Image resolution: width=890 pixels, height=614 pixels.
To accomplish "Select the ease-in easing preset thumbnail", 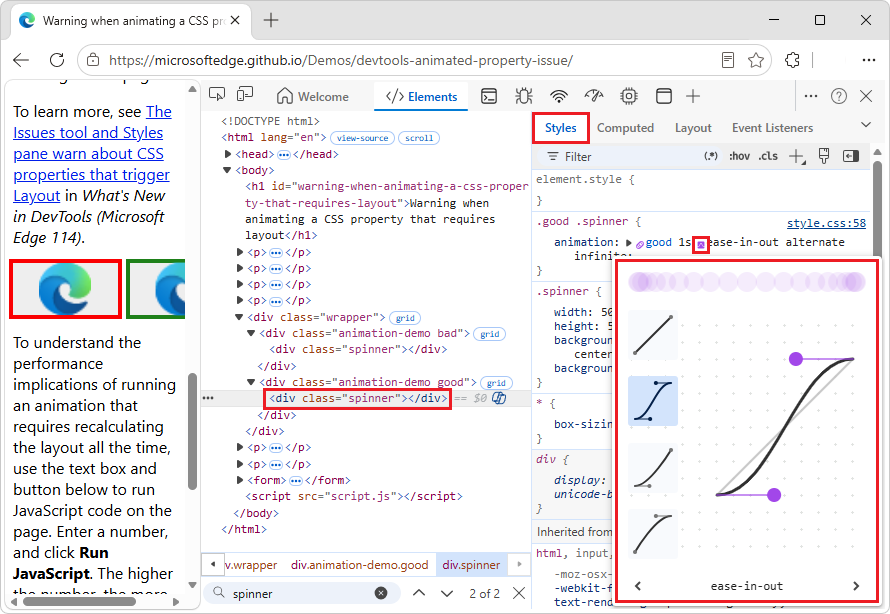I will [x=653, y=468].
